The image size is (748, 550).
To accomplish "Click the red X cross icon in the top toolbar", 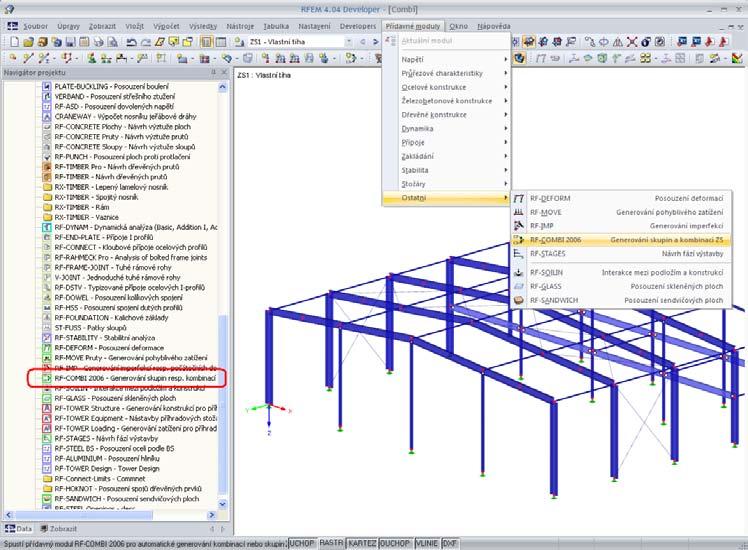I will (x=632, y=42).
